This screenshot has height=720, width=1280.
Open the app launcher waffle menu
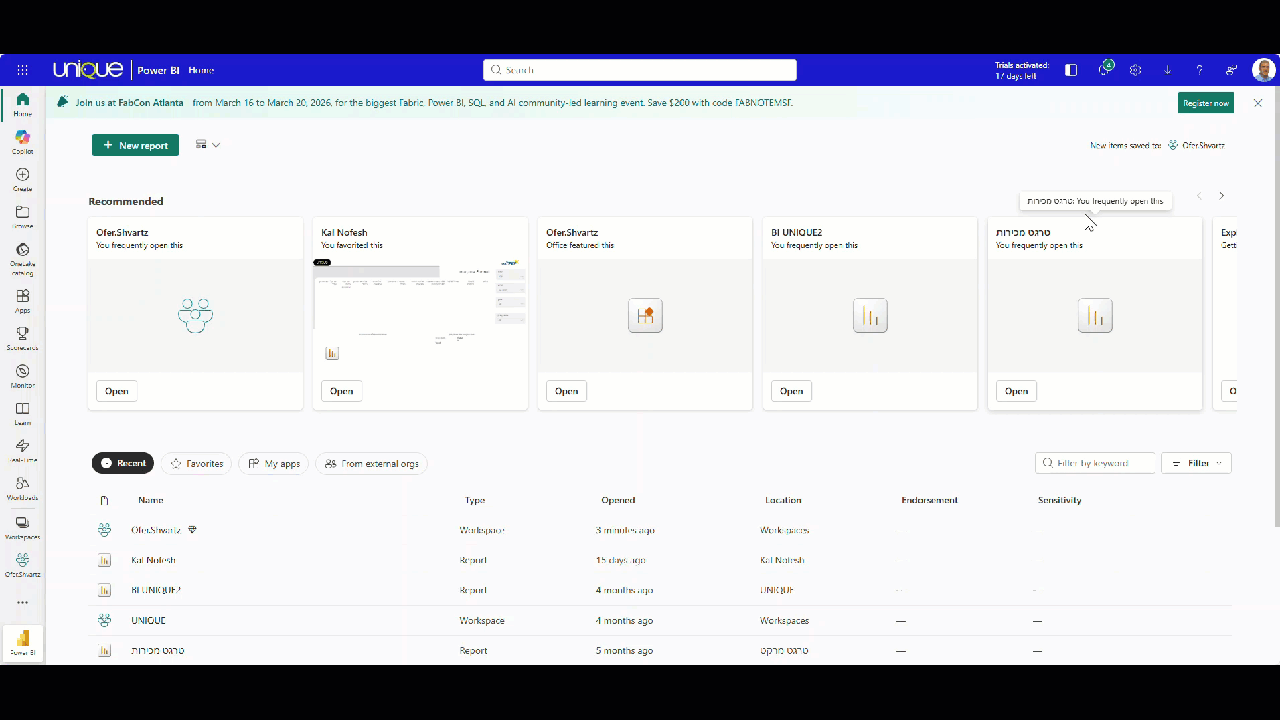tap(22, 70)
